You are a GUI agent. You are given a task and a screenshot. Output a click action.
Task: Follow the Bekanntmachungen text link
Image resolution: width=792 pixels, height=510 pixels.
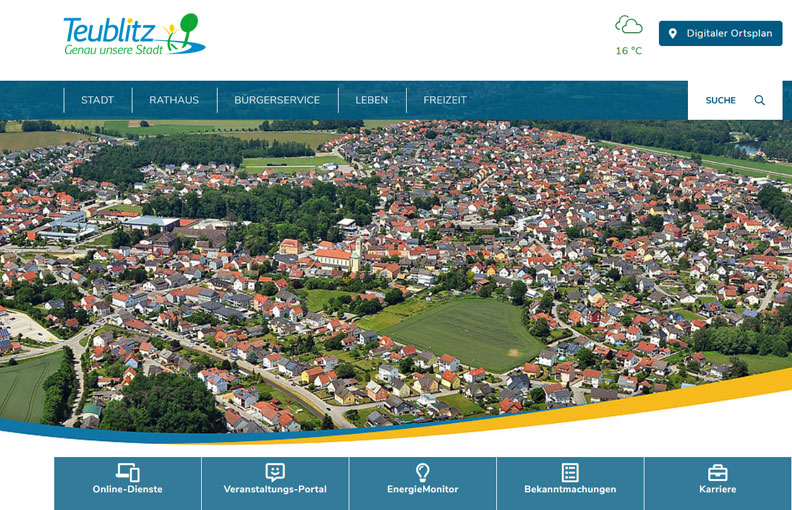(570, 490)
